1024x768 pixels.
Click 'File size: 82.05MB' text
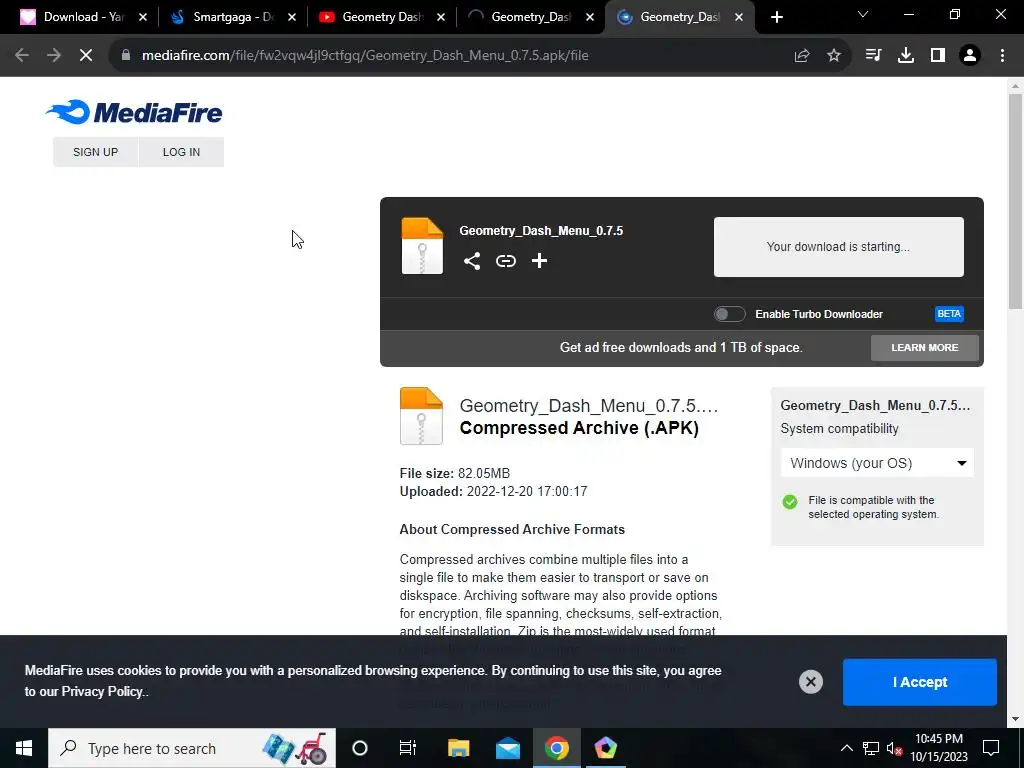tap(455, 473)
